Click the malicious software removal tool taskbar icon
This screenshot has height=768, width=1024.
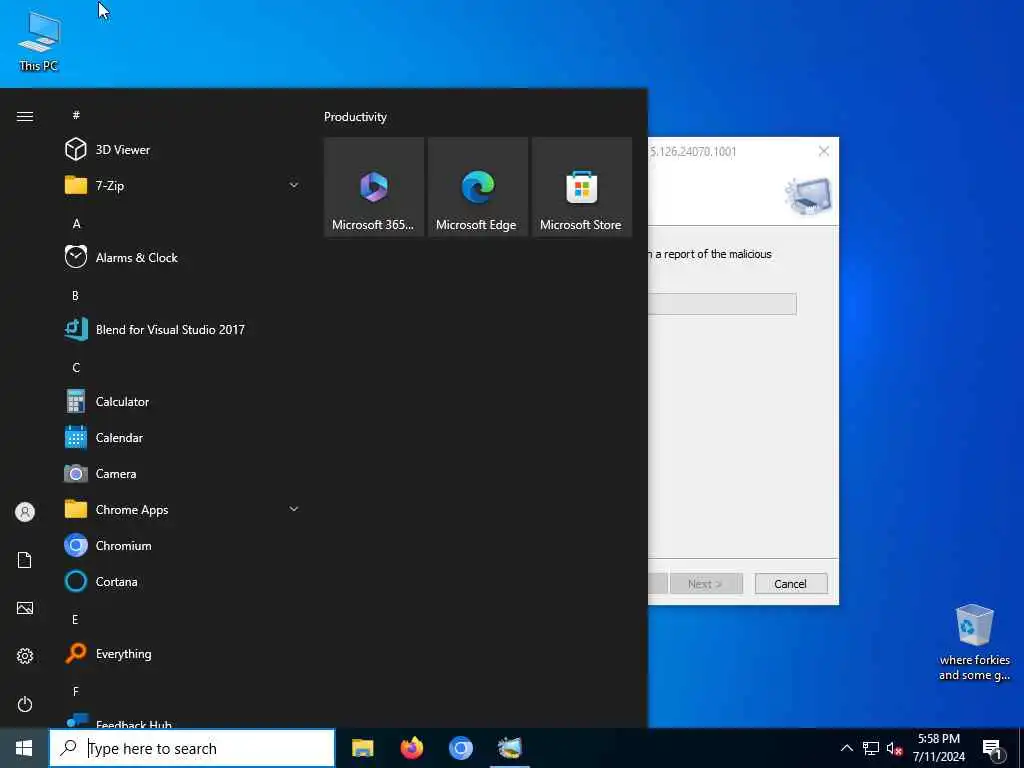509,748
